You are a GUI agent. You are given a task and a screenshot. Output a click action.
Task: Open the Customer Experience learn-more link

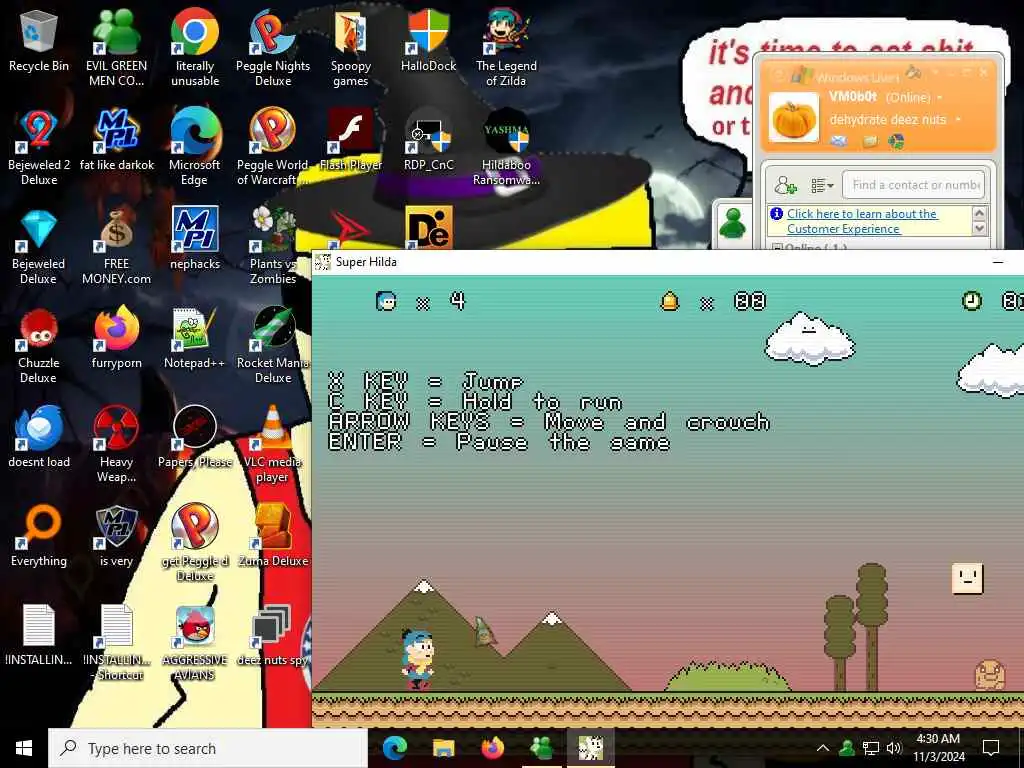[861, 221]
